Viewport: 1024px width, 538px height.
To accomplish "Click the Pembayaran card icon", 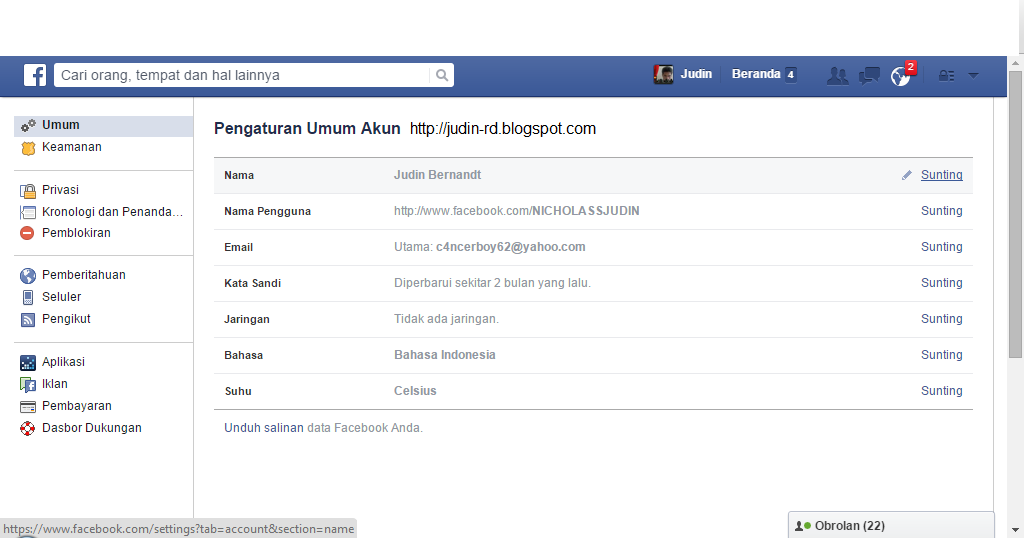I will (x=27, y=407).
